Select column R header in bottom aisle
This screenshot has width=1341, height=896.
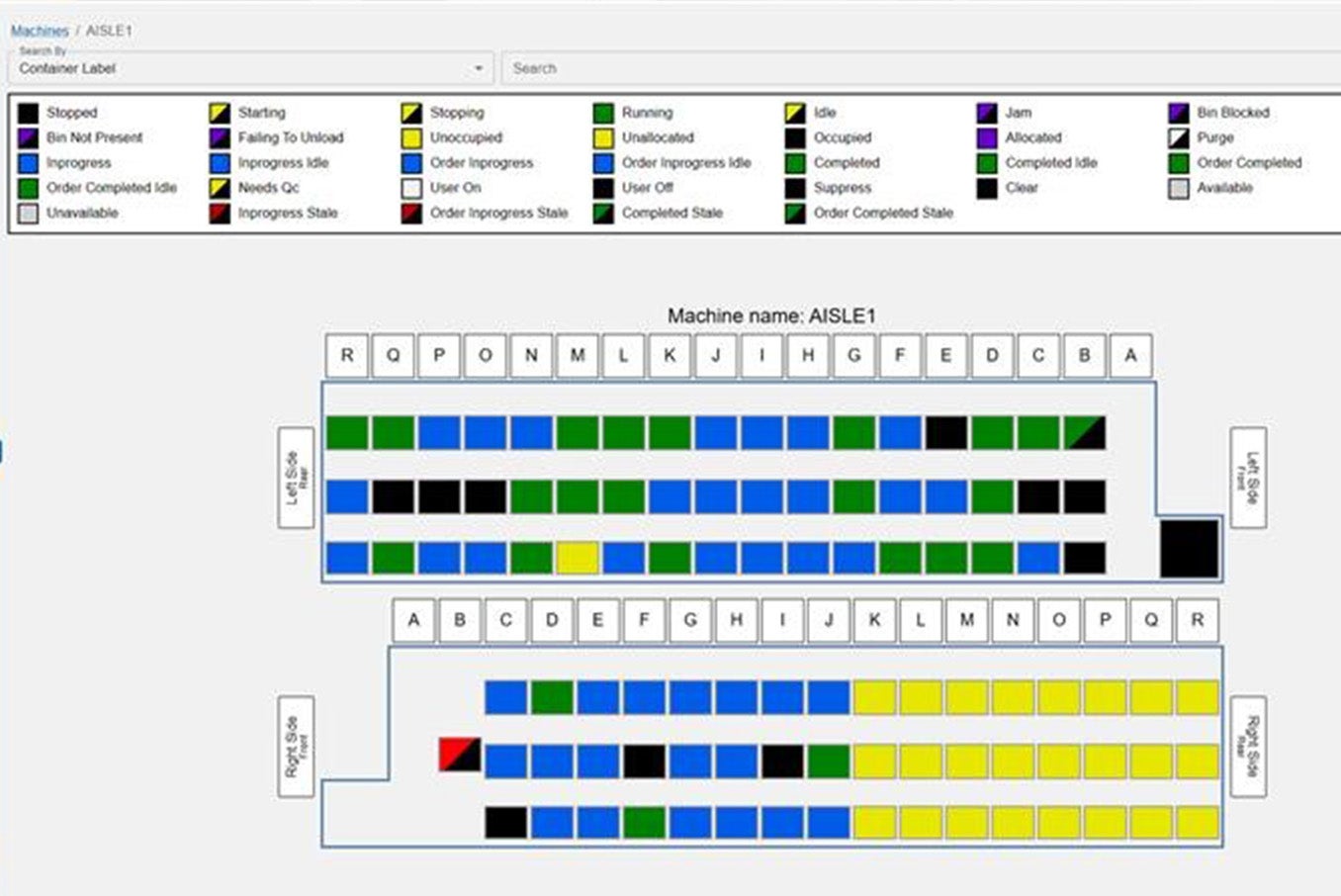tap(1197, 620)
